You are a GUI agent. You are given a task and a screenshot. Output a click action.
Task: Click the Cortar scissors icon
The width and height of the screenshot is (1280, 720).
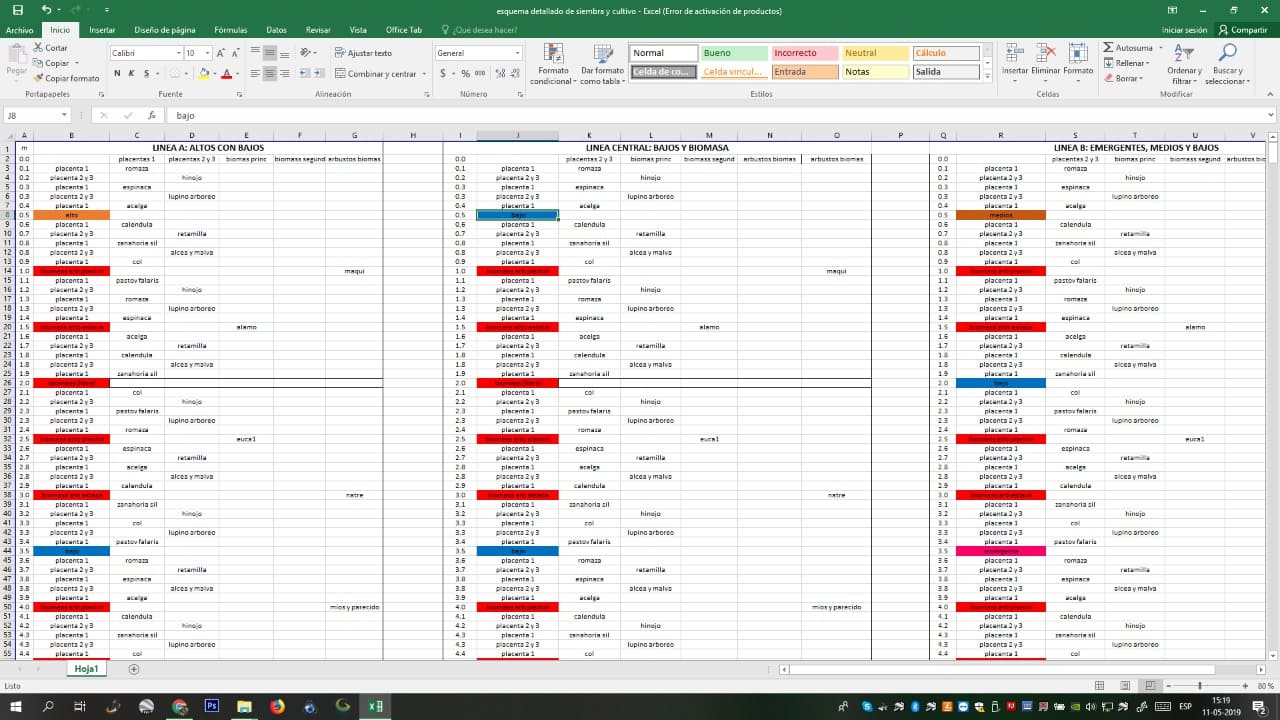click(x=38, y=48)
